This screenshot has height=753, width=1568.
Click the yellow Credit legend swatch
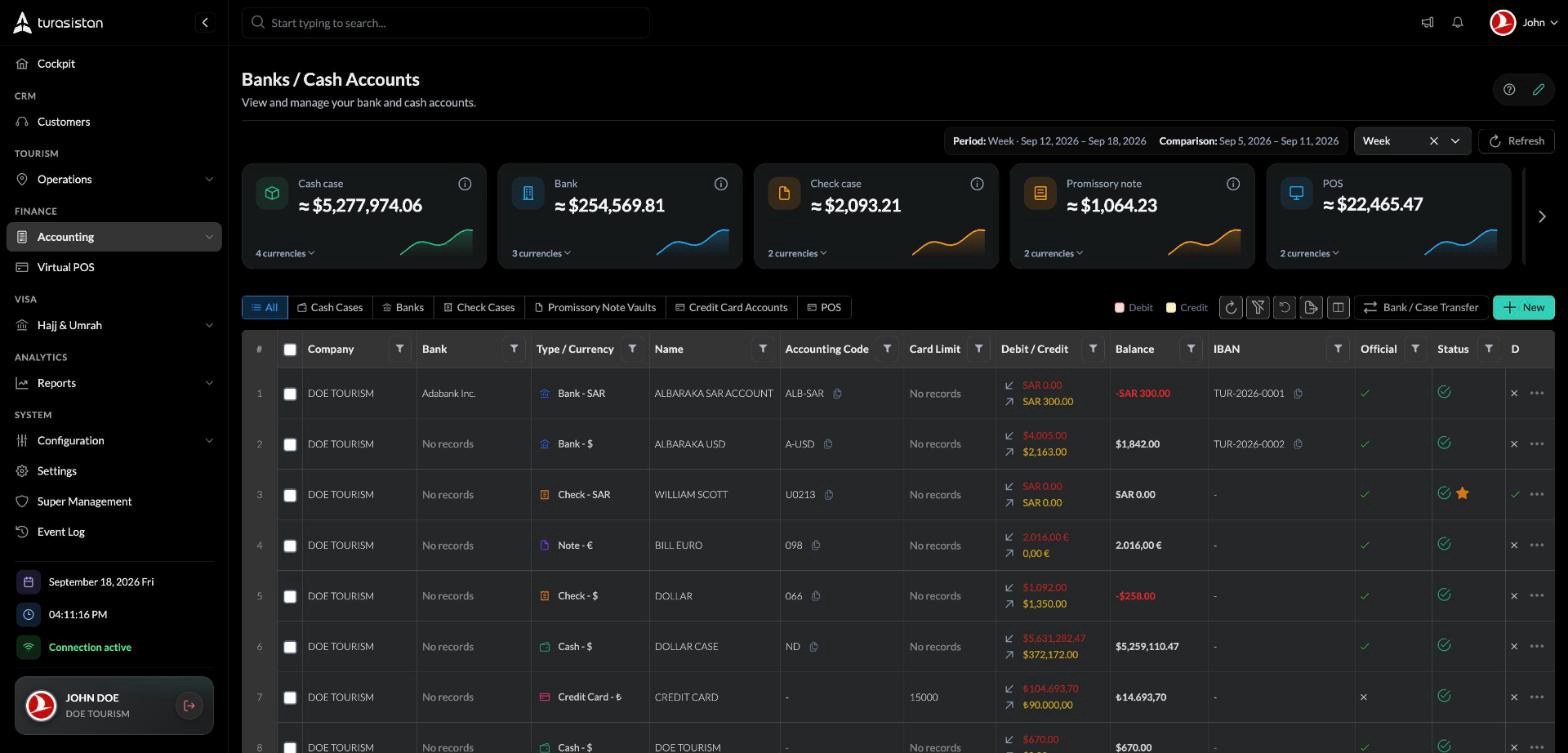(1171, 308)
